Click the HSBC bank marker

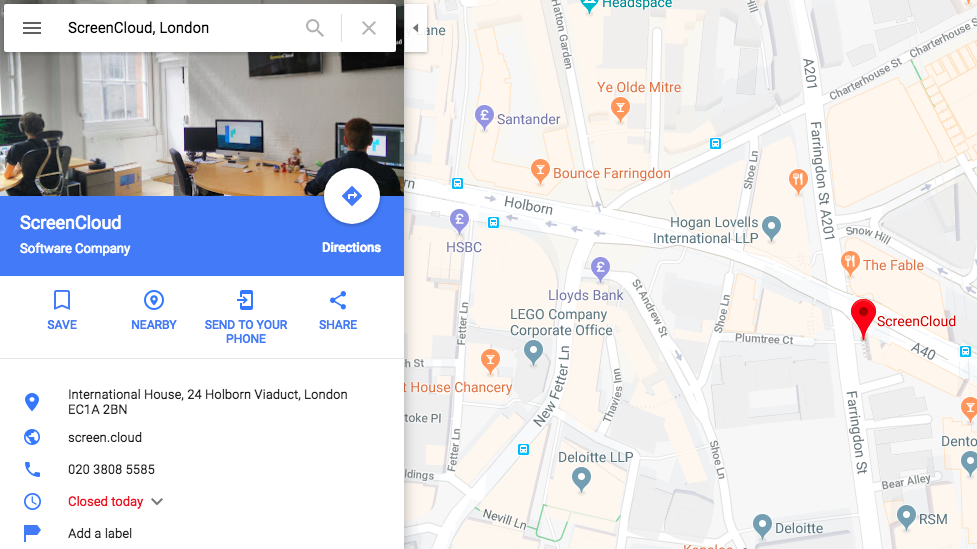pos(459,221)
